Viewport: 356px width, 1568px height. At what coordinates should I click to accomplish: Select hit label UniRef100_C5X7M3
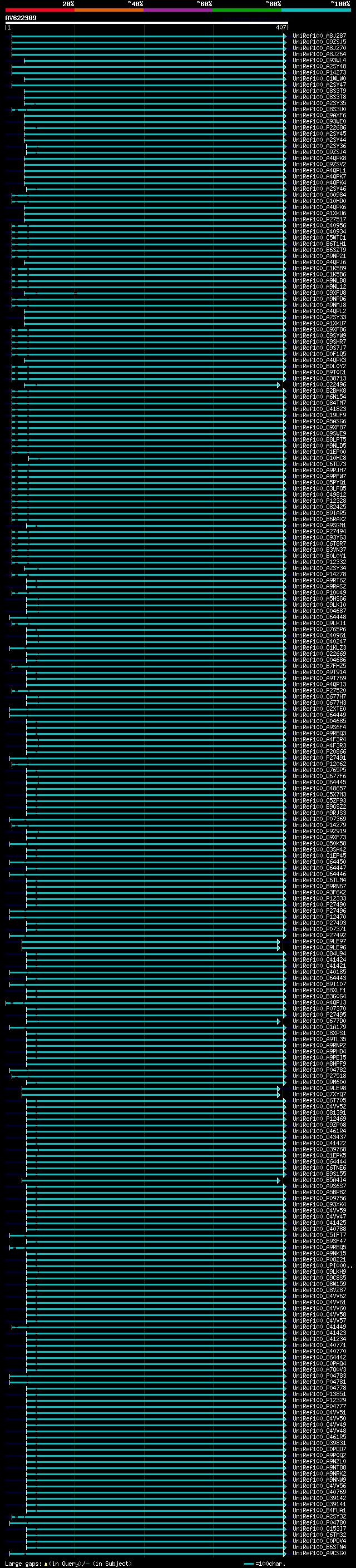point(319,794)
